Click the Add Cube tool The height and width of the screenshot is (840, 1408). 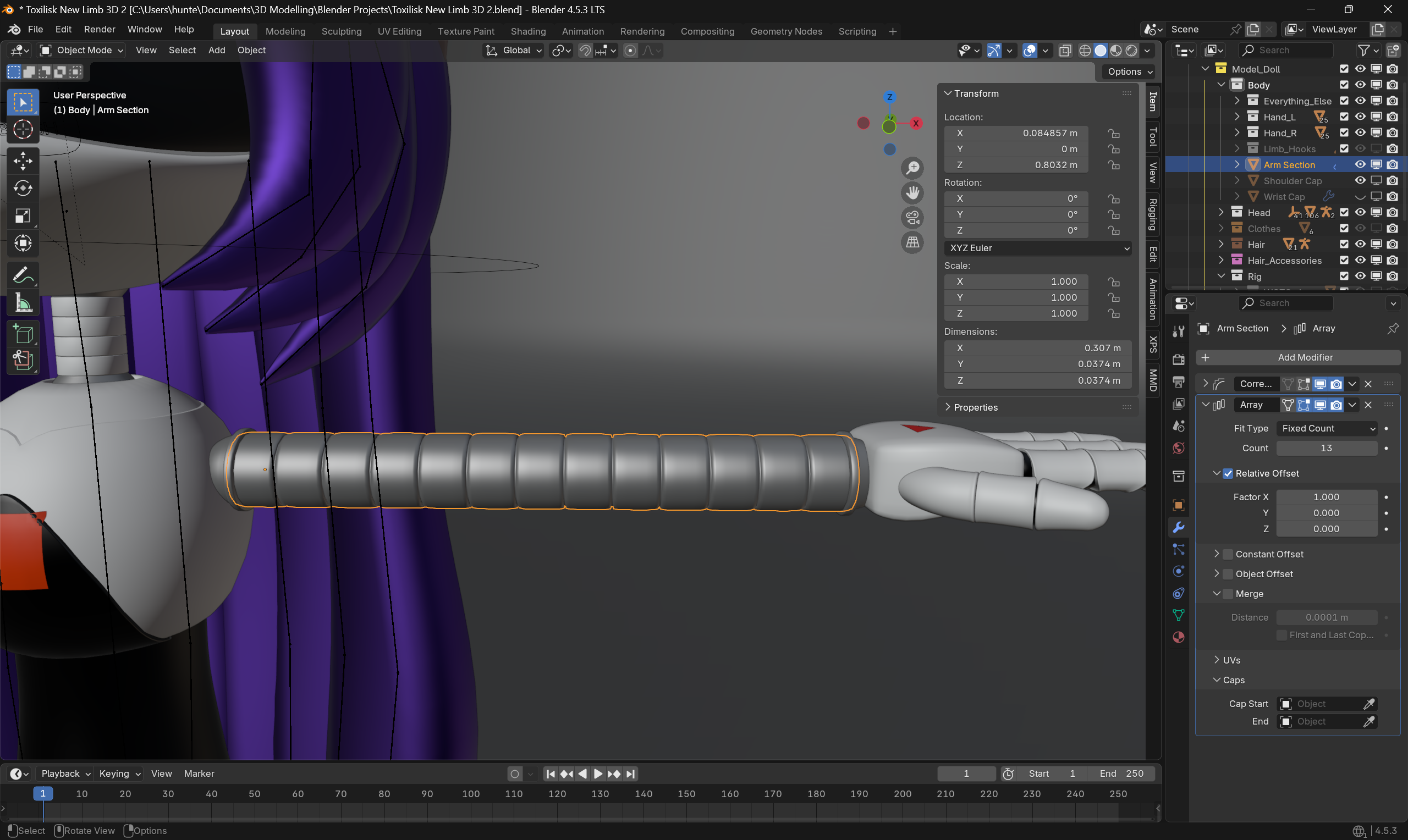coord(23,335)
